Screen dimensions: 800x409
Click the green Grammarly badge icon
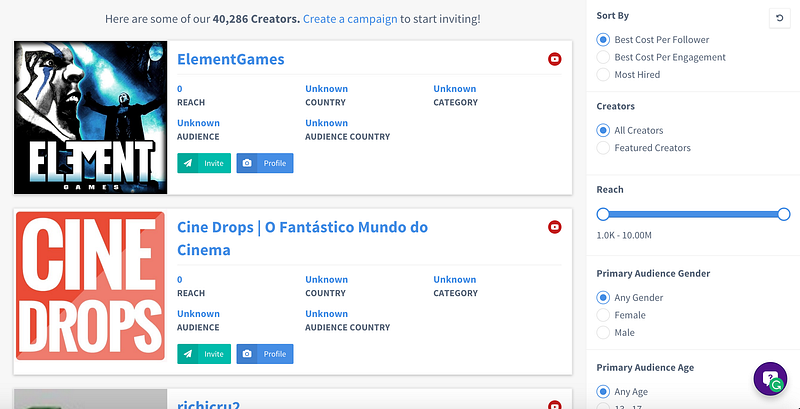(x=777, y=386)
